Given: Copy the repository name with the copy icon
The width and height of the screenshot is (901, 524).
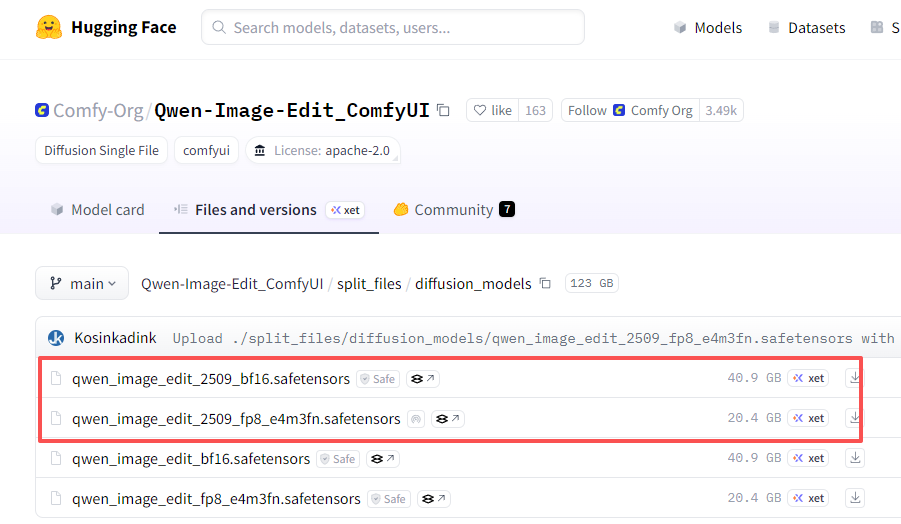Looking at the screenshot, I should (x=443, y=110).
